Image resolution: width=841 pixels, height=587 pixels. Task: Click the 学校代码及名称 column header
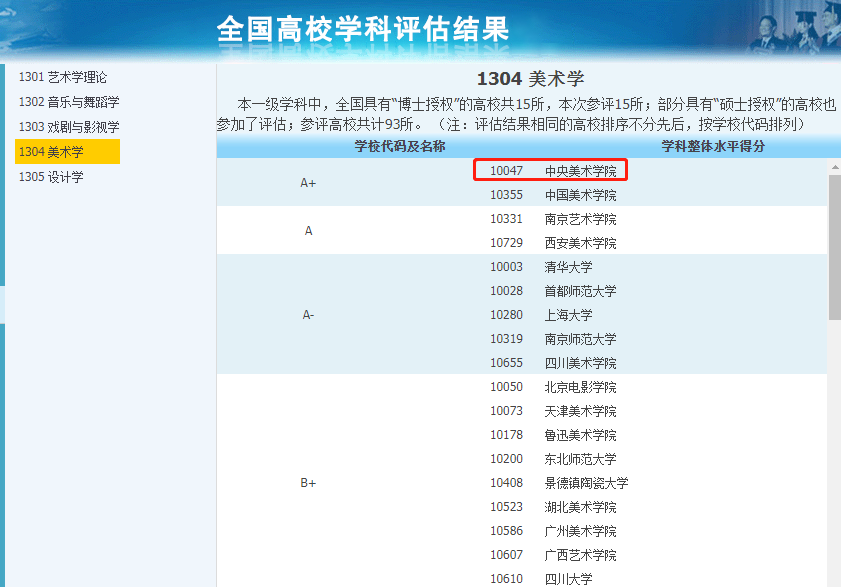(400, 146)
